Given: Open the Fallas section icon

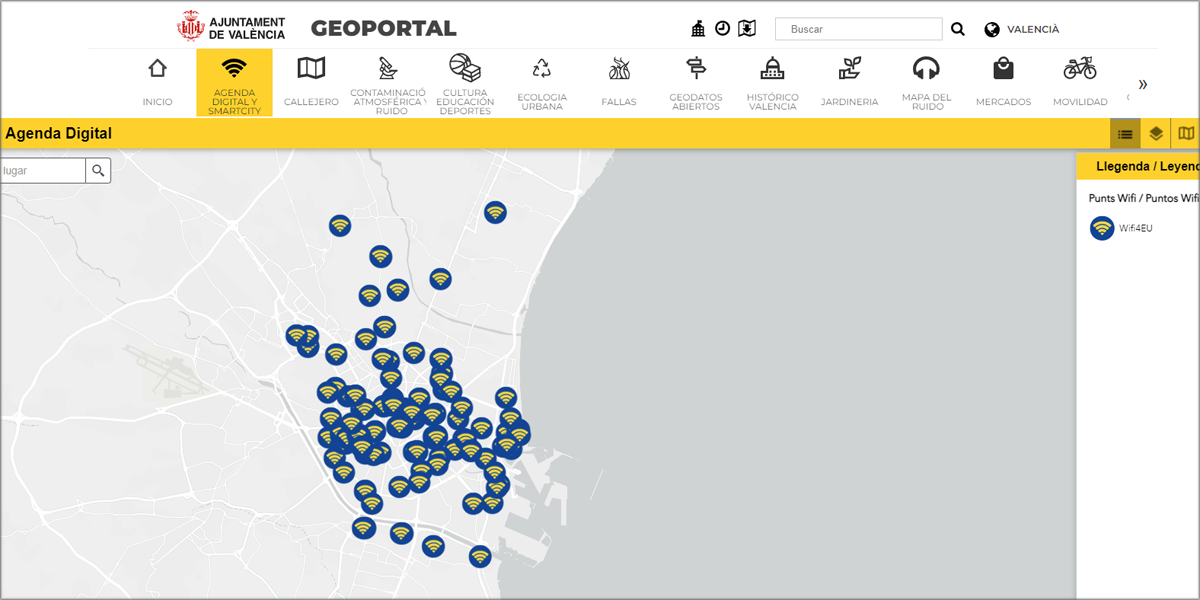Looking at the screenshot, I should (619, 69).
